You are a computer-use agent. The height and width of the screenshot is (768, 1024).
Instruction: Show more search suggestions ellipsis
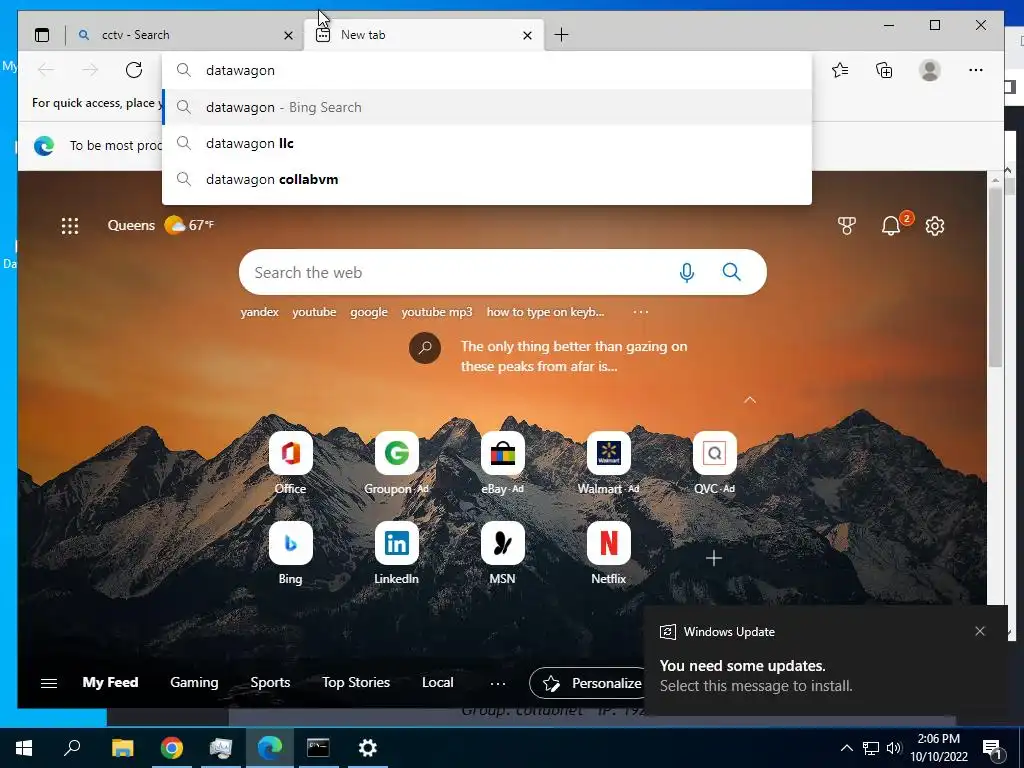click(x=641, y=312)
